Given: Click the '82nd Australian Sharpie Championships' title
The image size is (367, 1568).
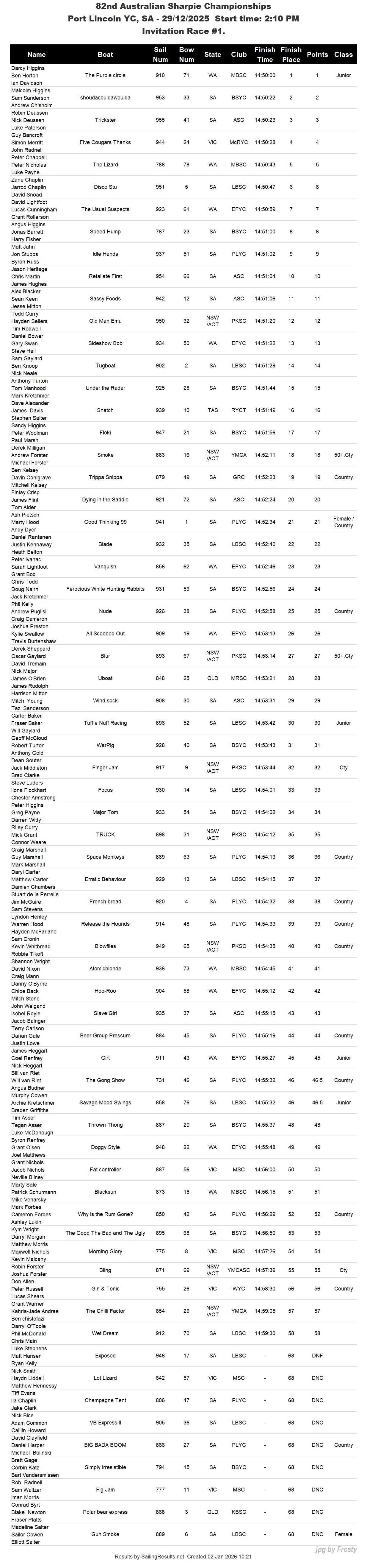Looking at the screenshot, I should click(x=183, y=6).
